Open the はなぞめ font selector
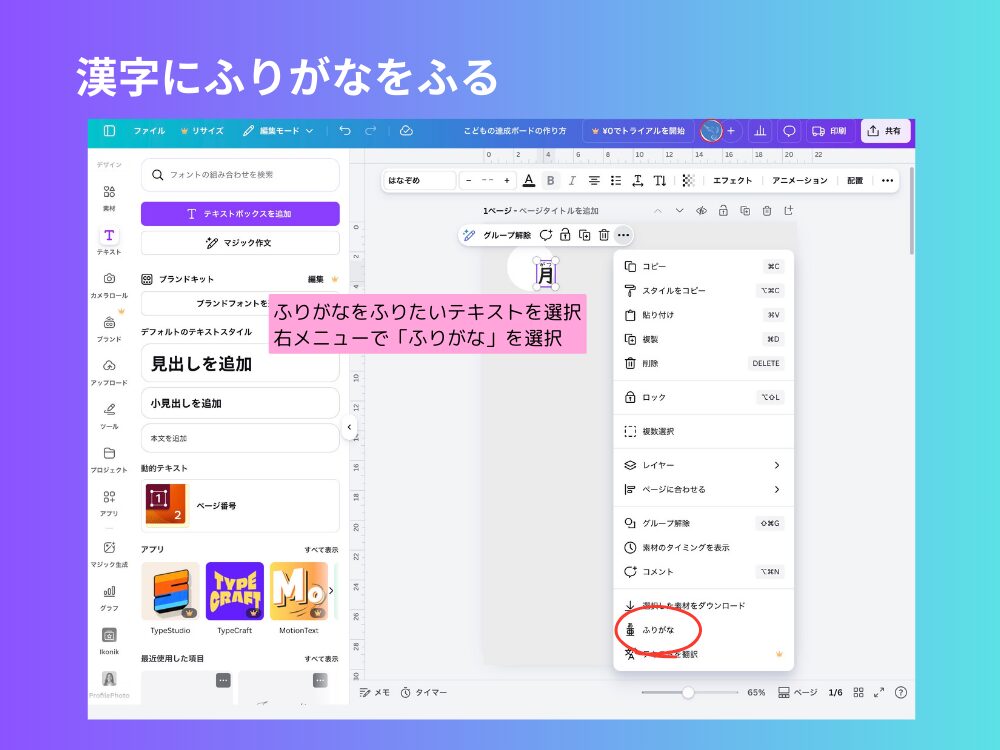The height and width of the screenshot is (750, 1000). click(418, 180)
